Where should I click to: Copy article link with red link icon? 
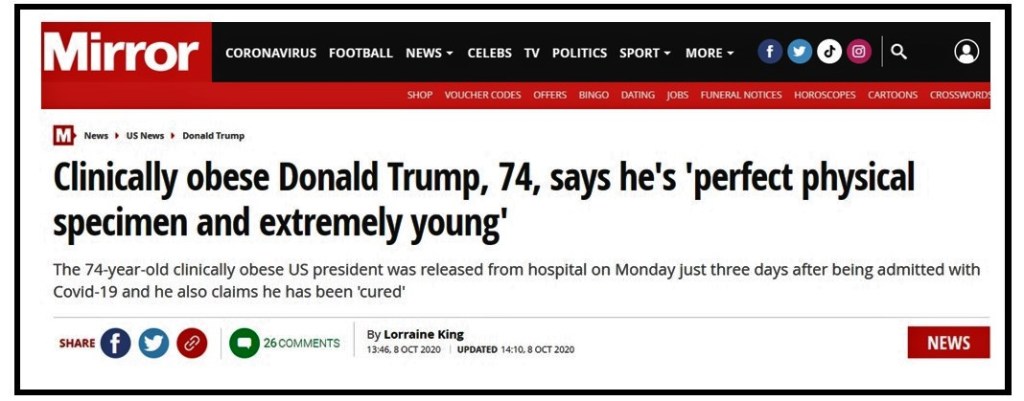(191, 343)
